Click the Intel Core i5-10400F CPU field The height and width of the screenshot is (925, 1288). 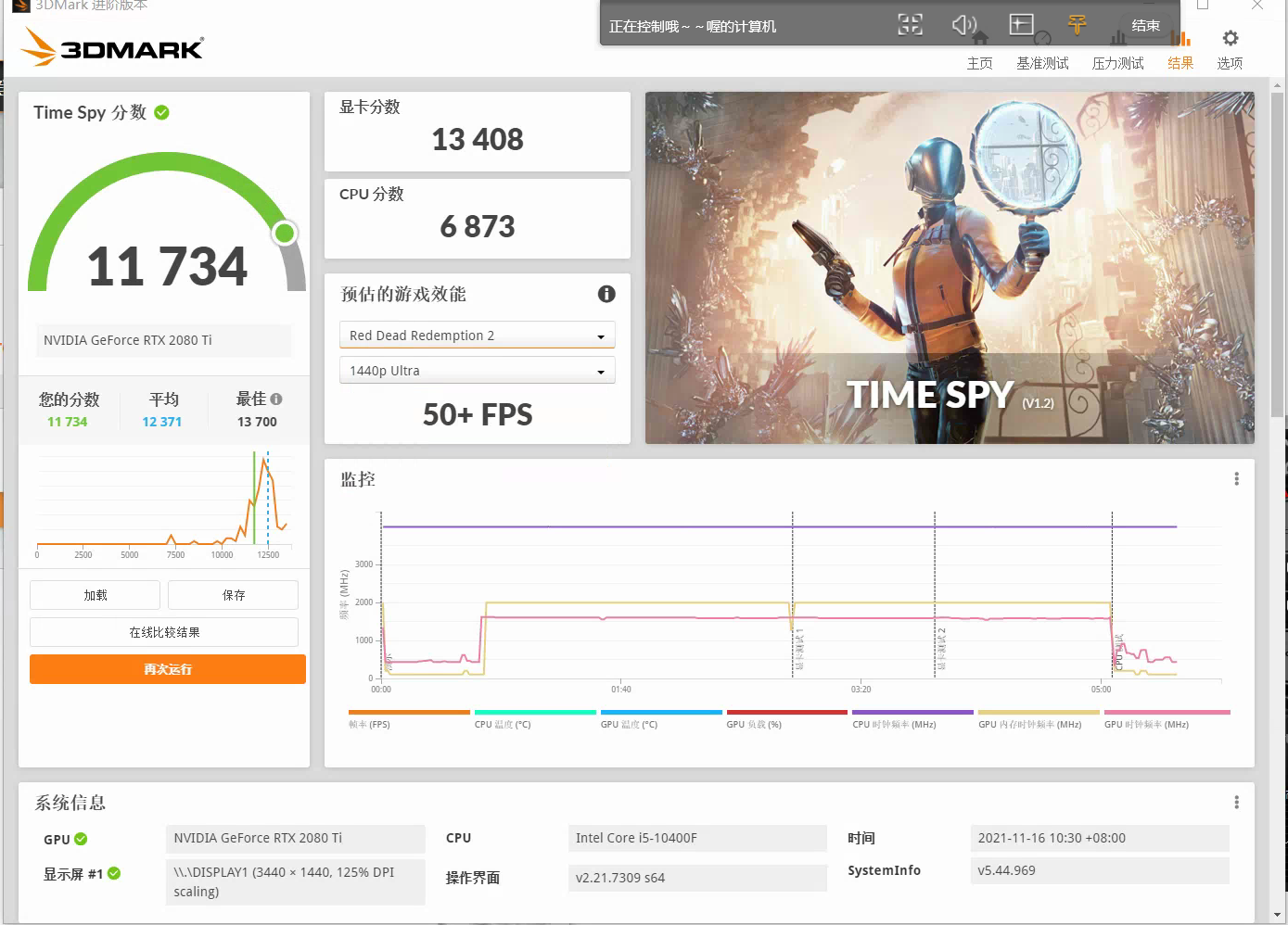tap(697, 838)
